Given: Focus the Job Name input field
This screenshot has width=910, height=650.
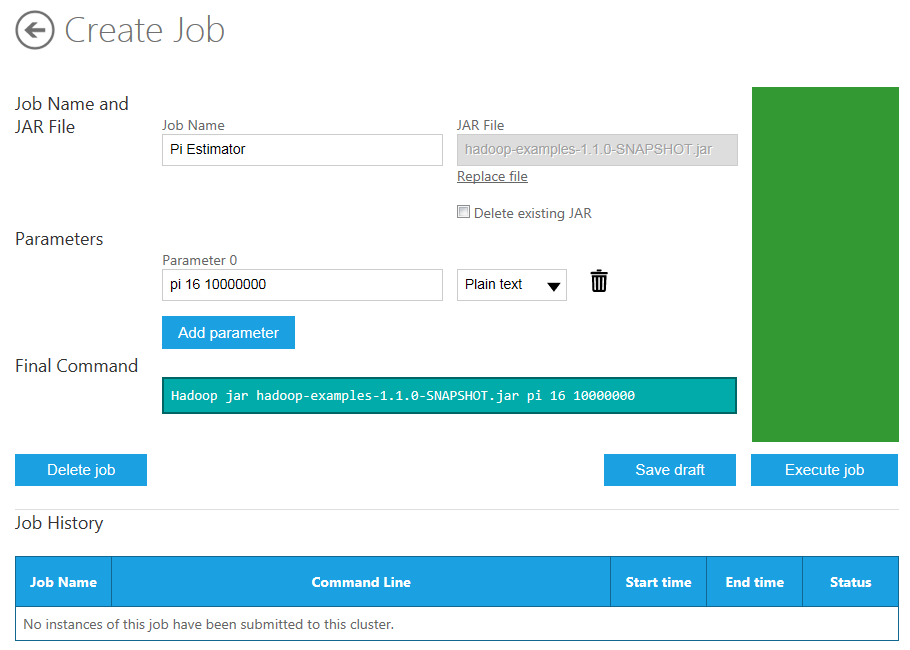Looking at the screenshot, I should pos(302,150).
